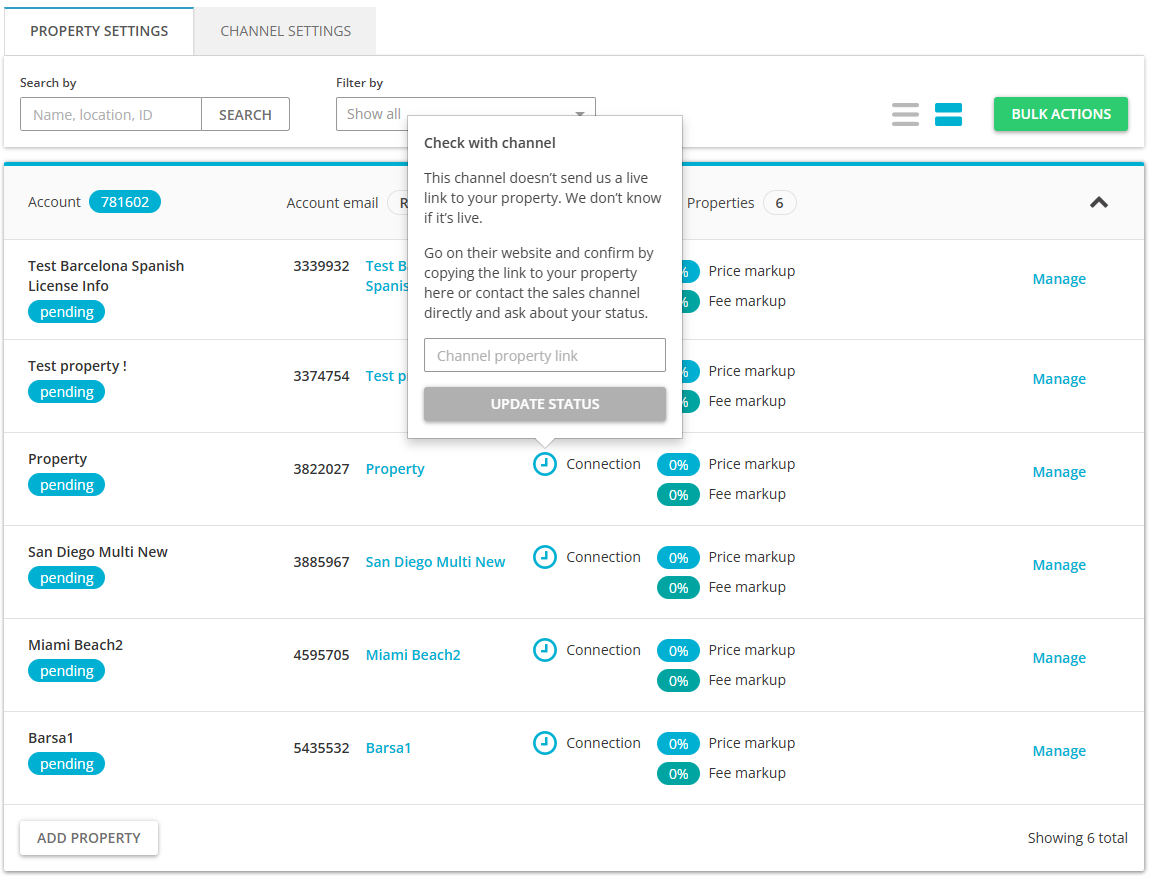Viewport: 1149px width, 876px height.
Task: Click Barsa1 0% fee markup badge
Action: point(679,774)
